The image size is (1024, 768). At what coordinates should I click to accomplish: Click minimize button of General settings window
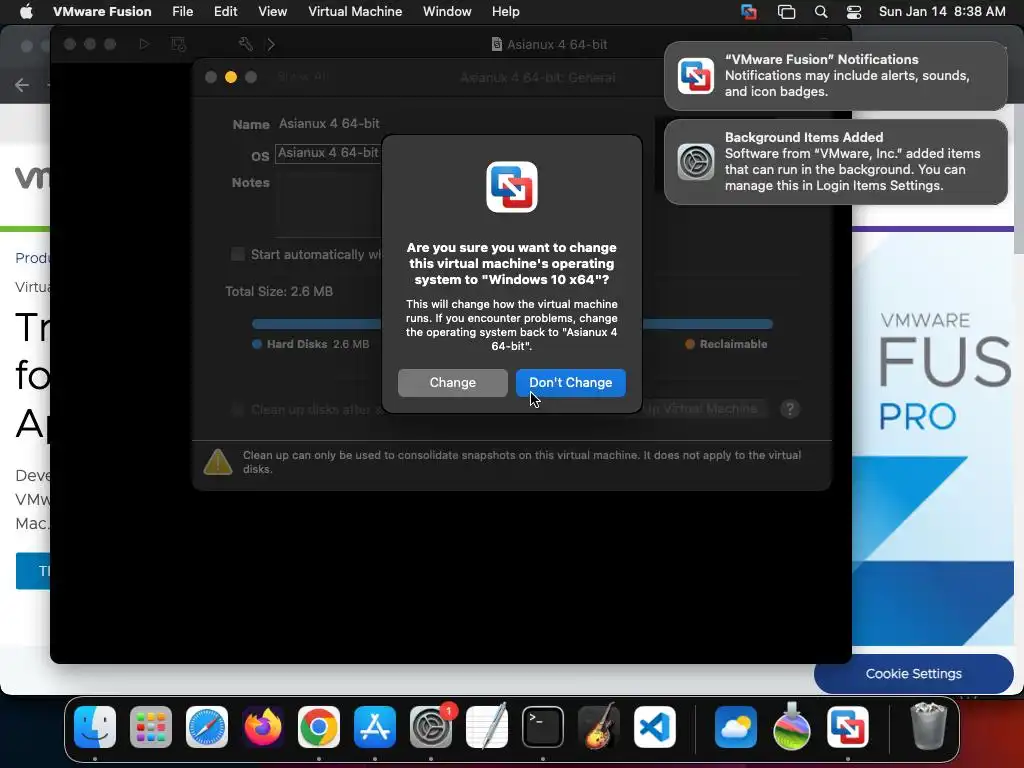[231, 77]
